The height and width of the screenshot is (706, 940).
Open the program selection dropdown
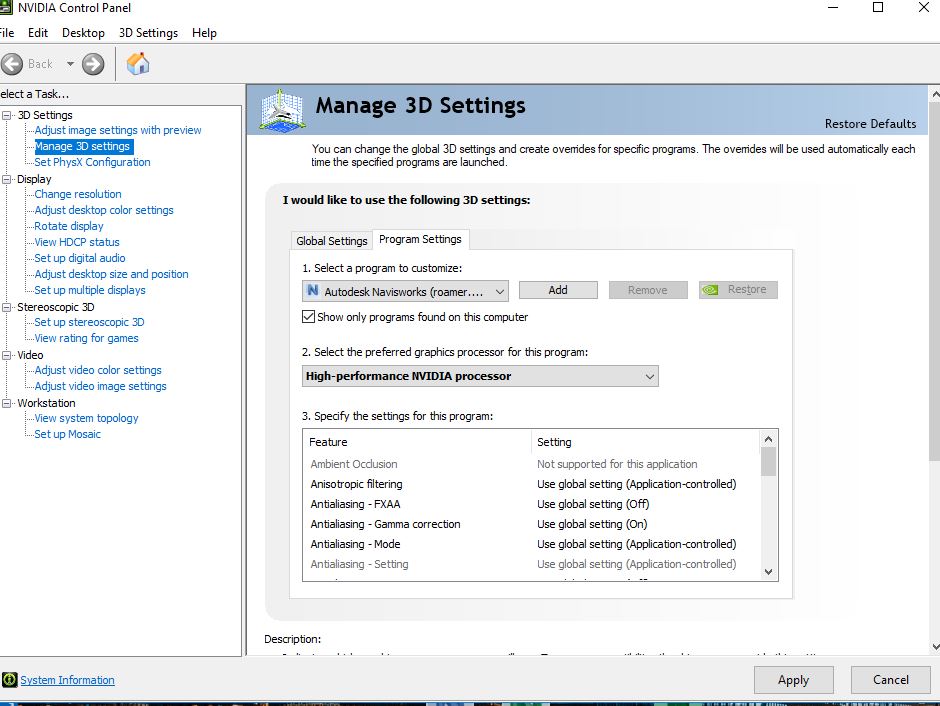405,291
